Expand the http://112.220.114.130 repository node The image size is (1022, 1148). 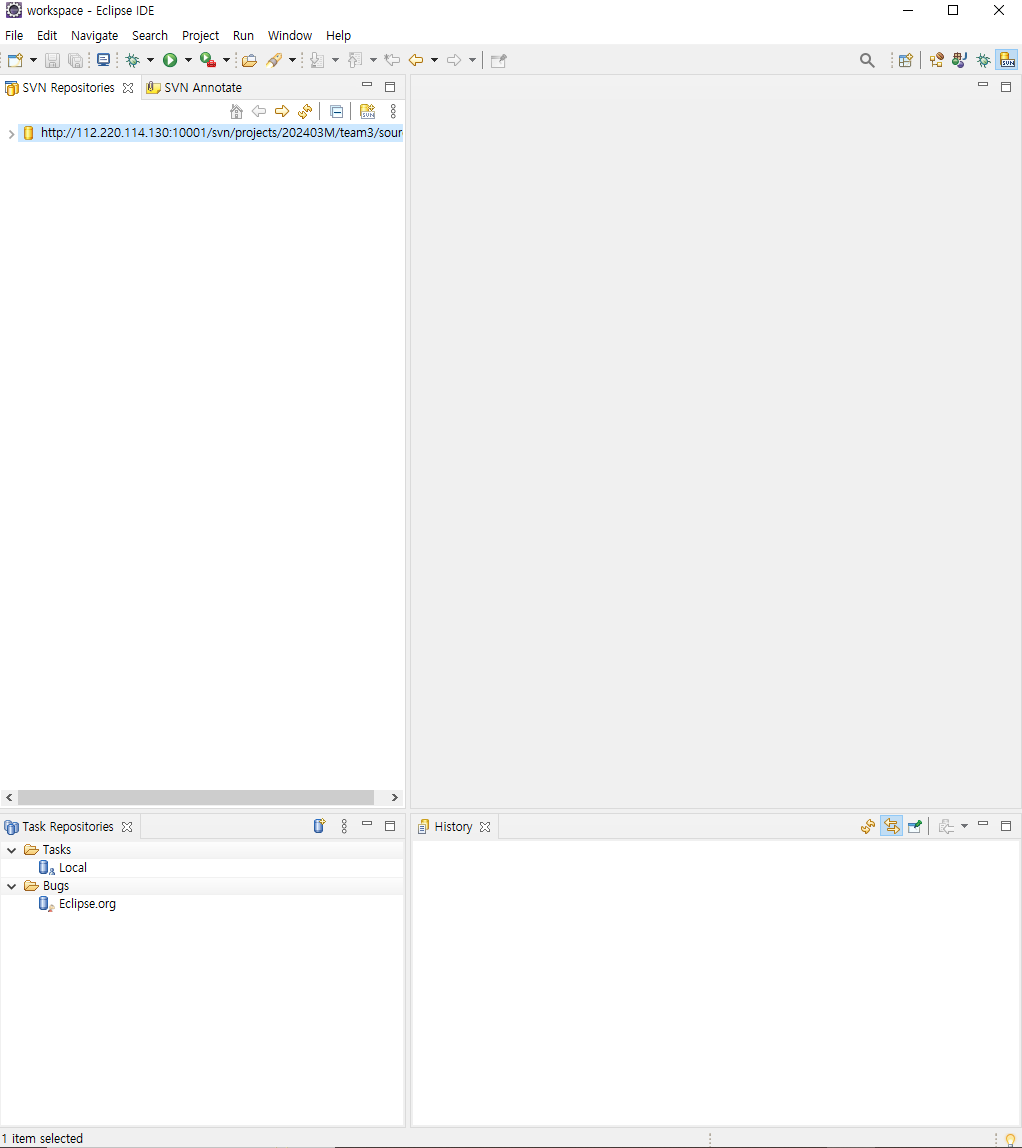pyautogui.click(x=11, y=134)
